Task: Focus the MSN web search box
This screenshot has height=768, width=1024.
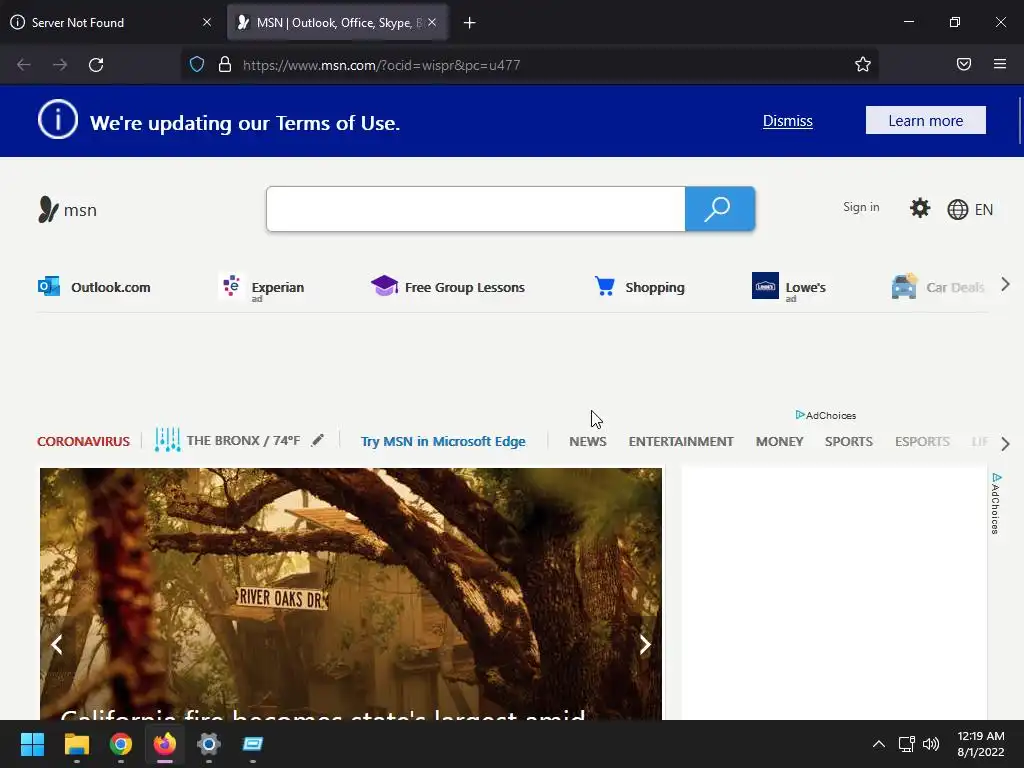Action: pyautogui.click(x=475, y=209)
